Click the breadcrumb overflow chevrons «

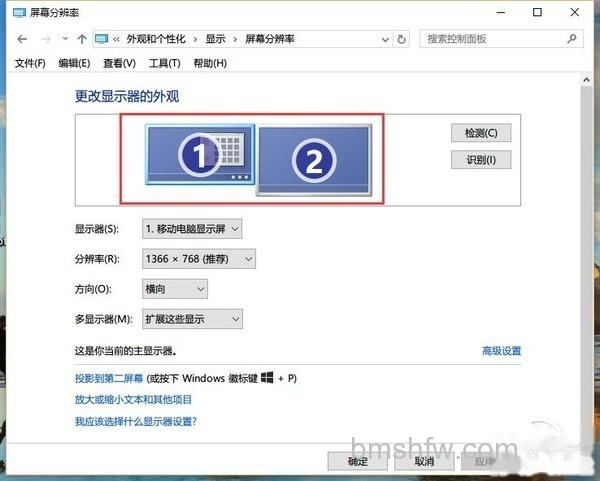tap(116, 39)
